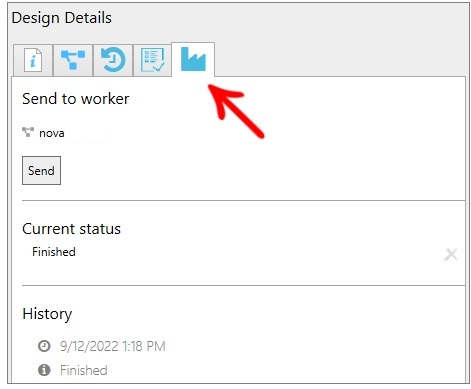Screen dimensions: 471x389
Task: Dismiss the Finished status with X
Action: [451, 255]
